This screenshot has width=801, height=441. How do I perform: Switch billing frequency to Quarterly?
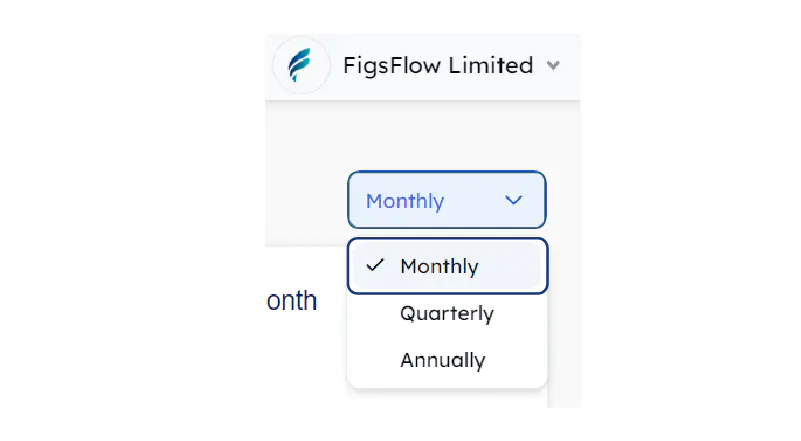point(446,313)
